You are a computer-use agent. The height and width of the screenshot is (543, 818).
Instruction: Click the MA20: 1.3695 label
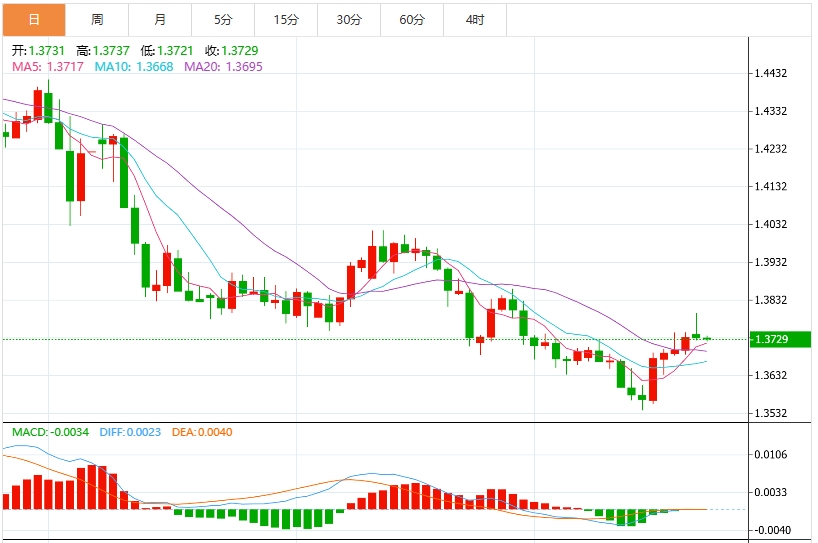223,67
